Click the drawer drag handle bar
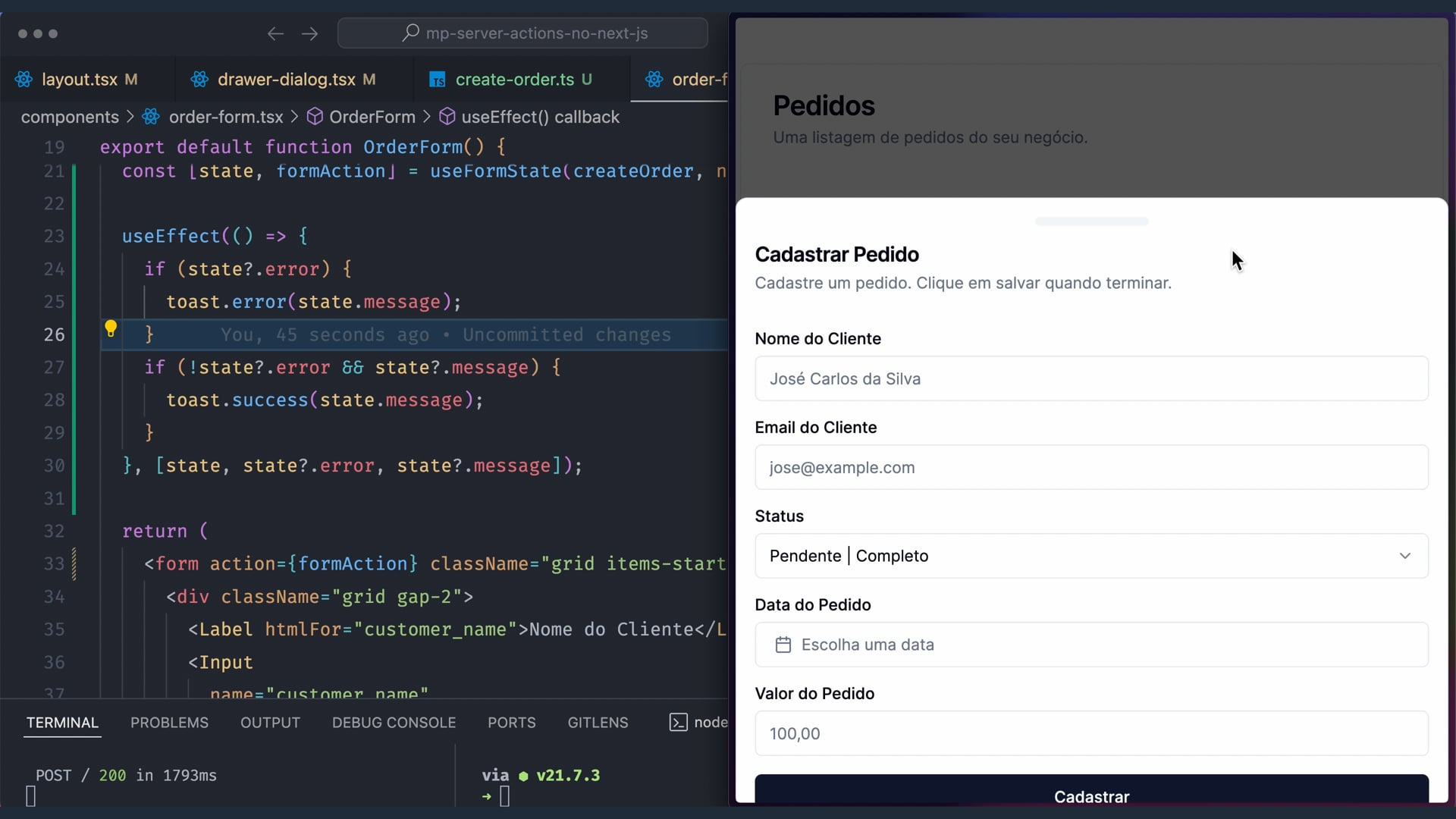The height and width of the screenshot is (819, 1456). tap(1091, 221)
